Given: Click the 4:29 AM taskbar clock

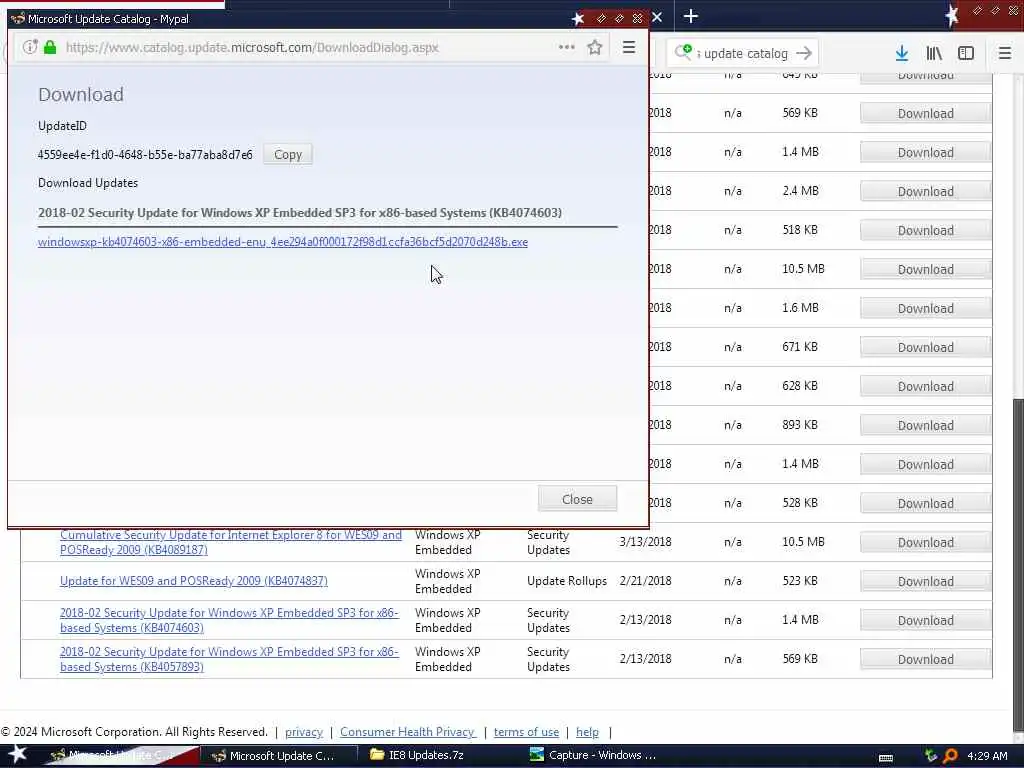Looking at the screenshot, I should coord(987,756).
